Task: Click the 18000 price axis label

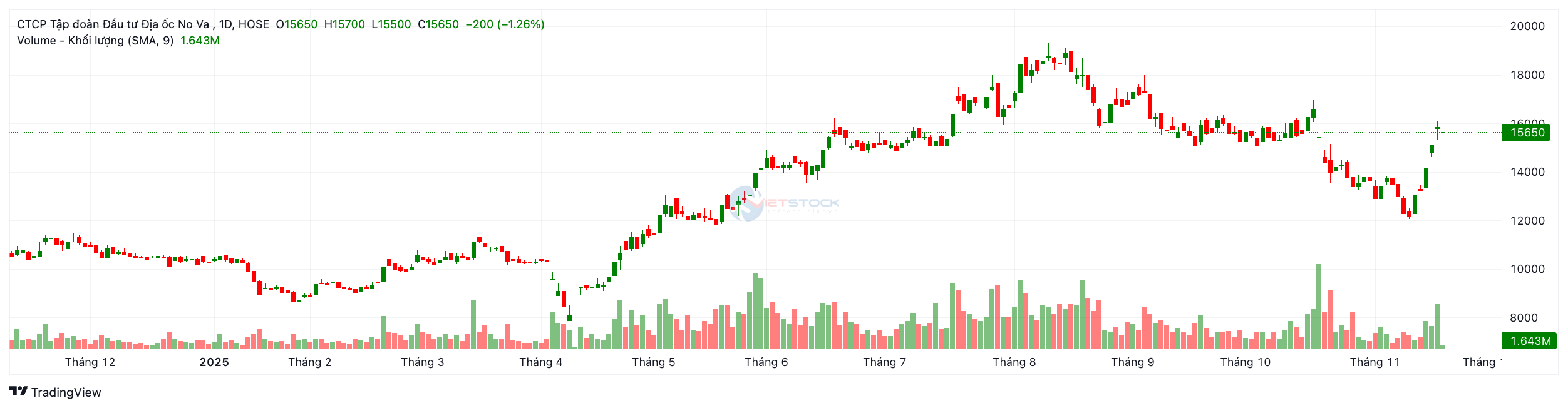Action: (x=1527, y=75)
